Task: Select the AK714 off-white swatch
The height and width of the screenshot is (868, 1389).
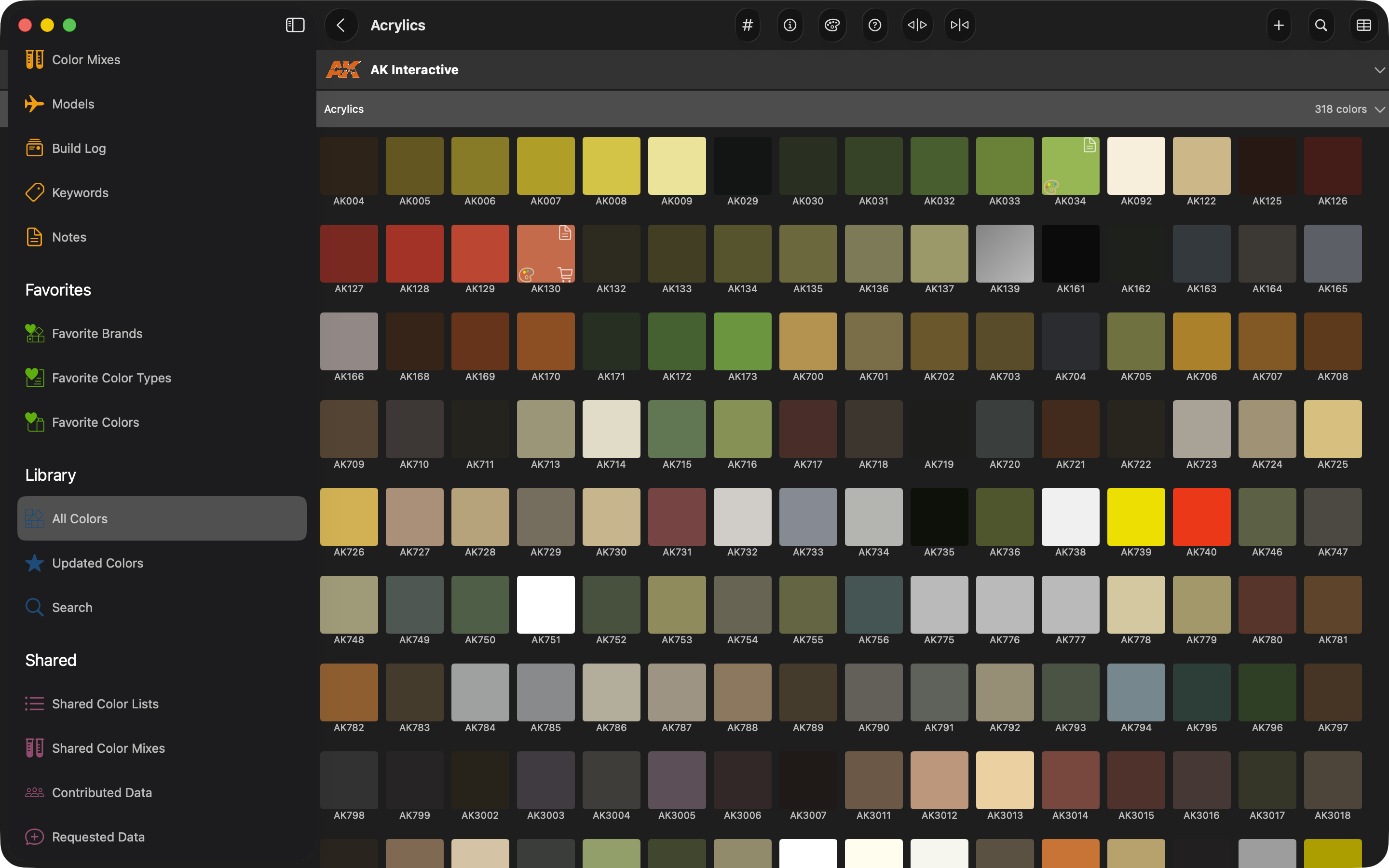Action: (x=611, y=429)
